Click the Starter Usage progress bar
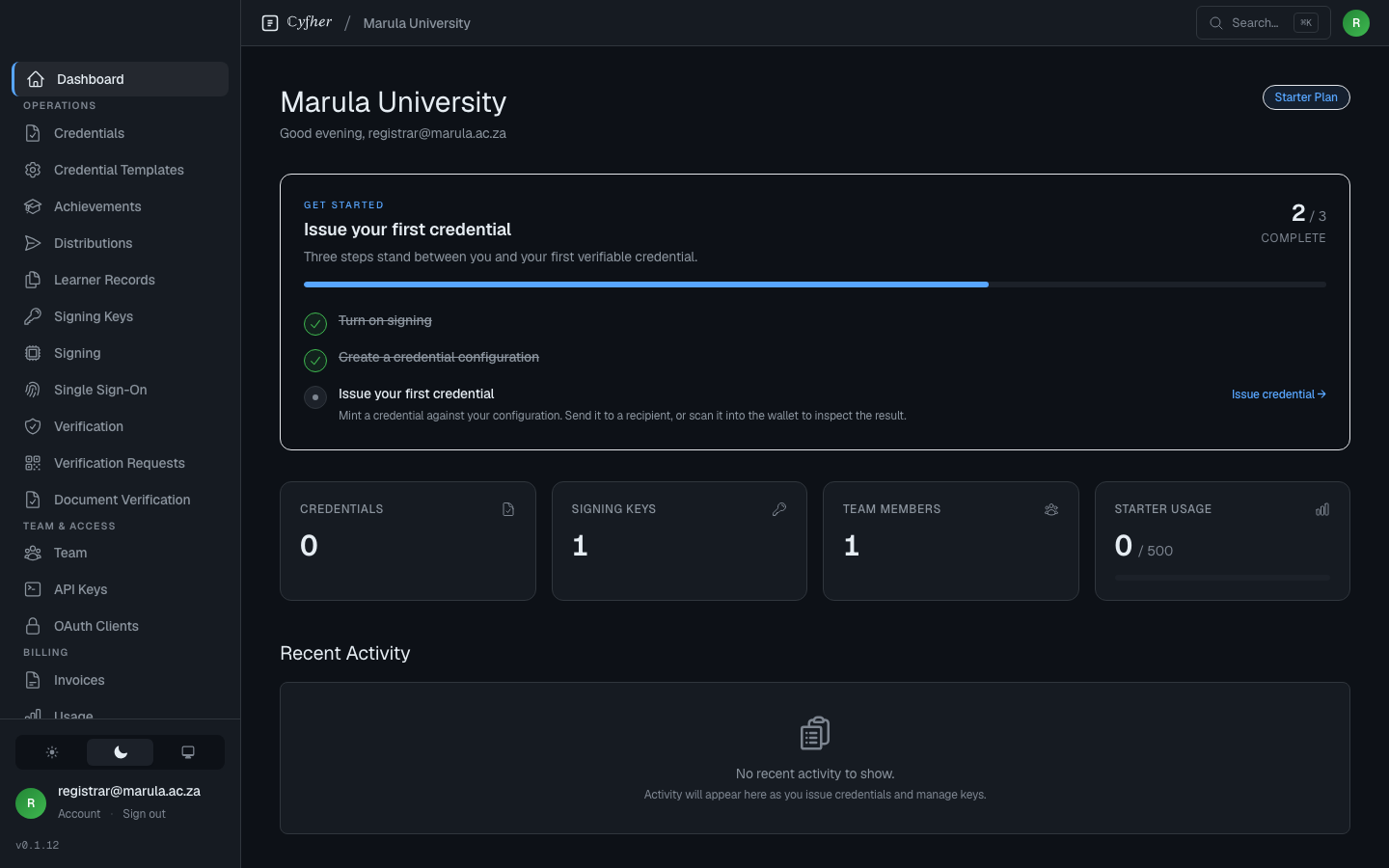This screenshot has width=1389, height=868. pyautogui.click(x=1222, y=577)
